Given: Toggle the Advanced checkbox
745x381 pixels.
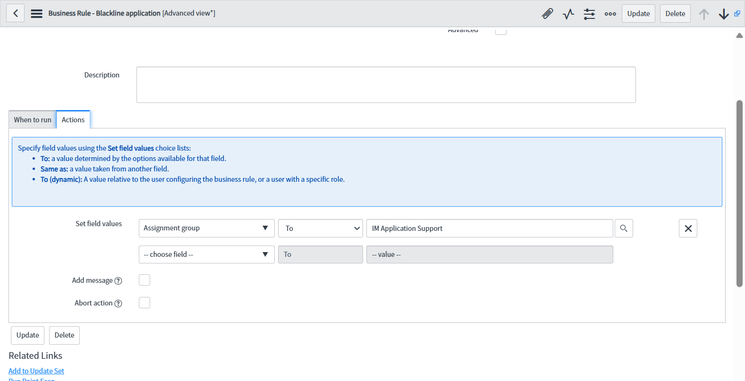Looking at the screenshot, I should 501,31.
